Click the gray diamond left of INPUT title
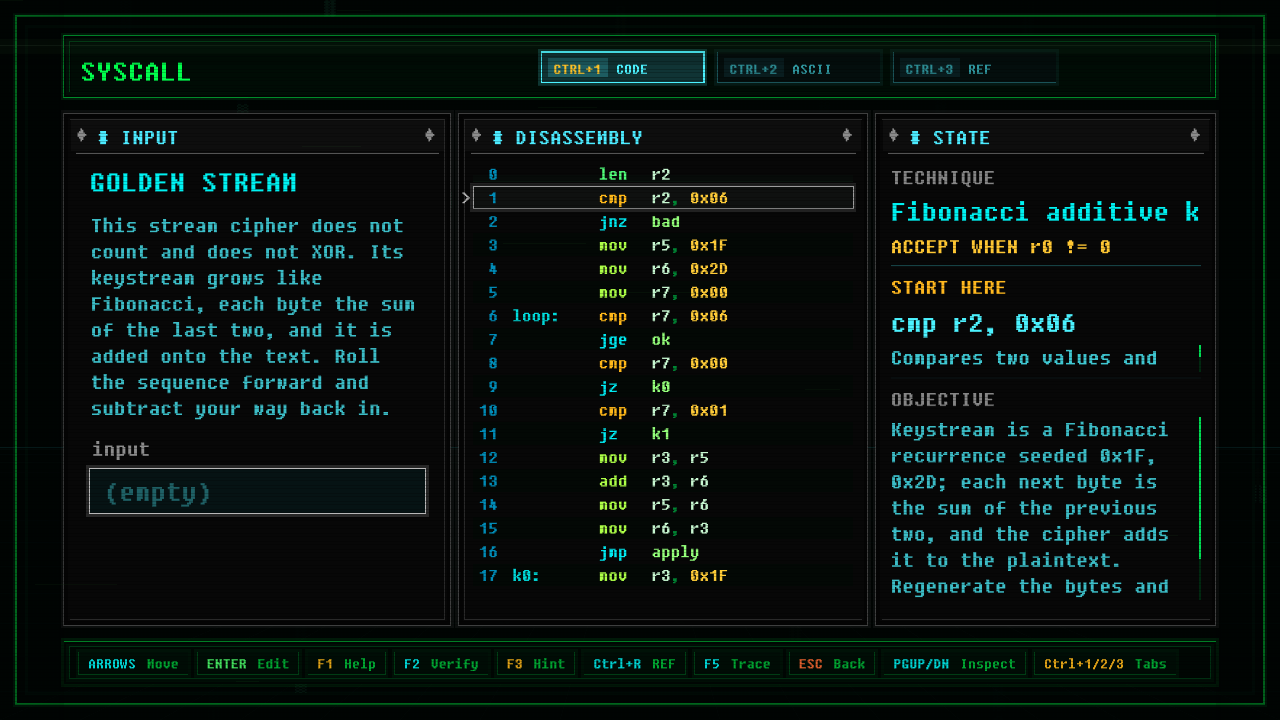The width and height of the screenshot is (1280, 720). (x=82, y=136)
